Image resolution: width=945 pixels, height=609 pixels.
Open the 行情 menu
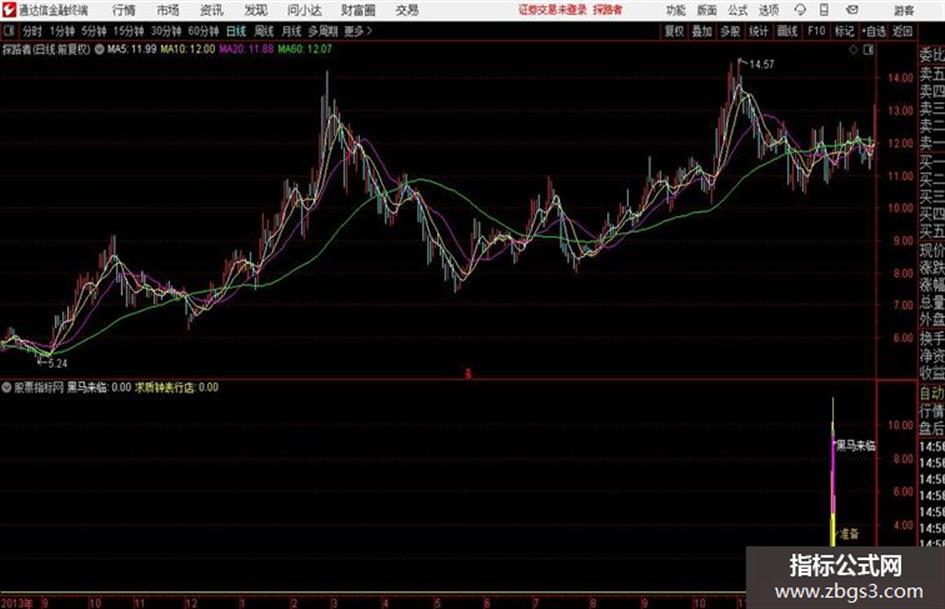point(124,10)
